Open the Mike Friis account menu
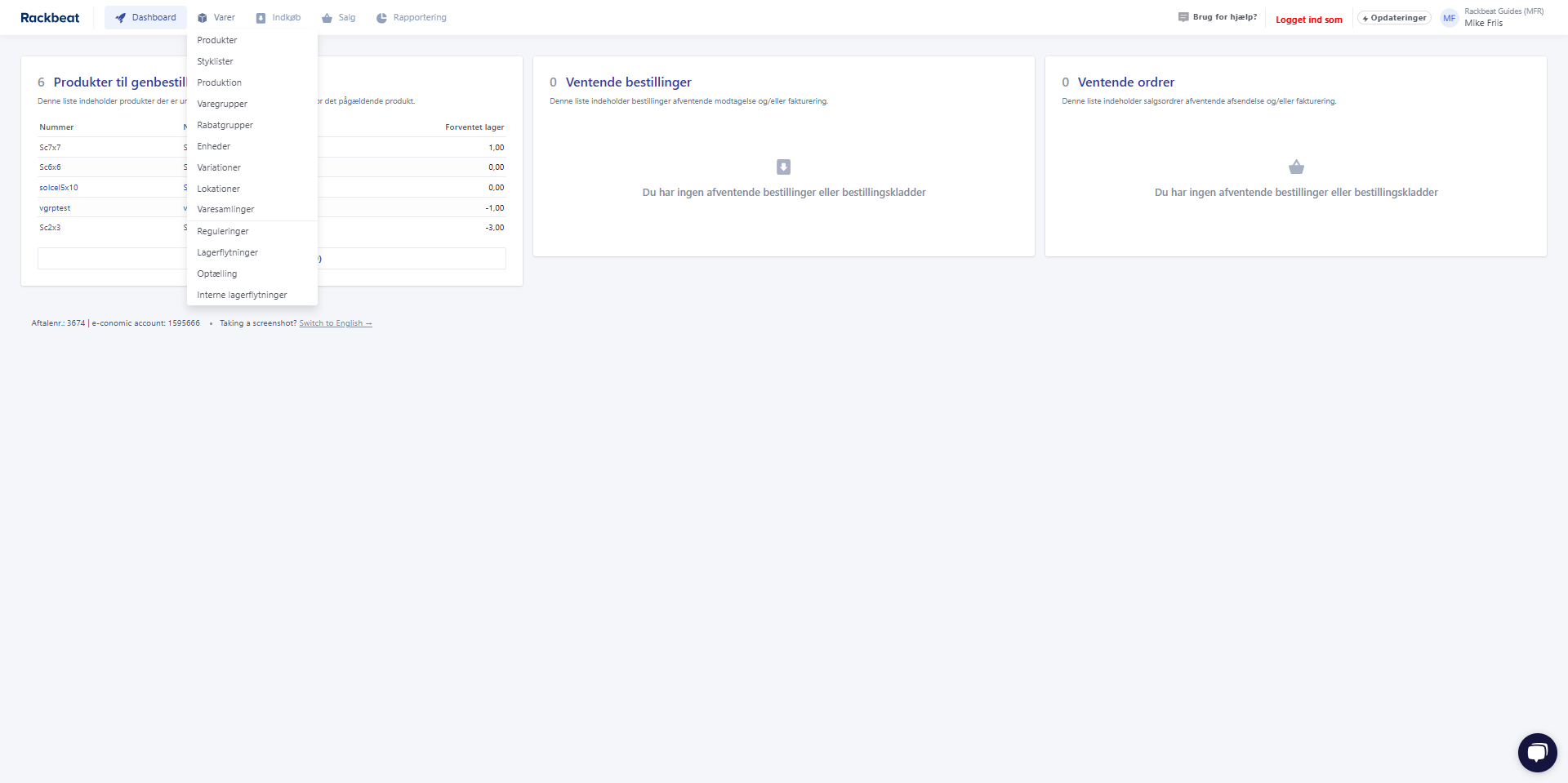This screenshot has width=1568, height=783. [1492, 18]
